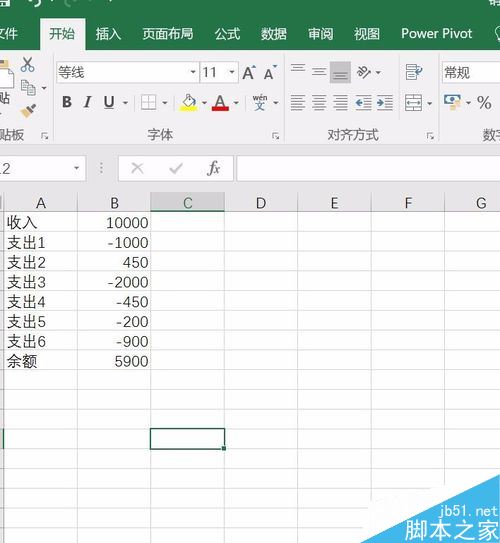Increase font size with large A
The image size is (500, 543).
249,73
